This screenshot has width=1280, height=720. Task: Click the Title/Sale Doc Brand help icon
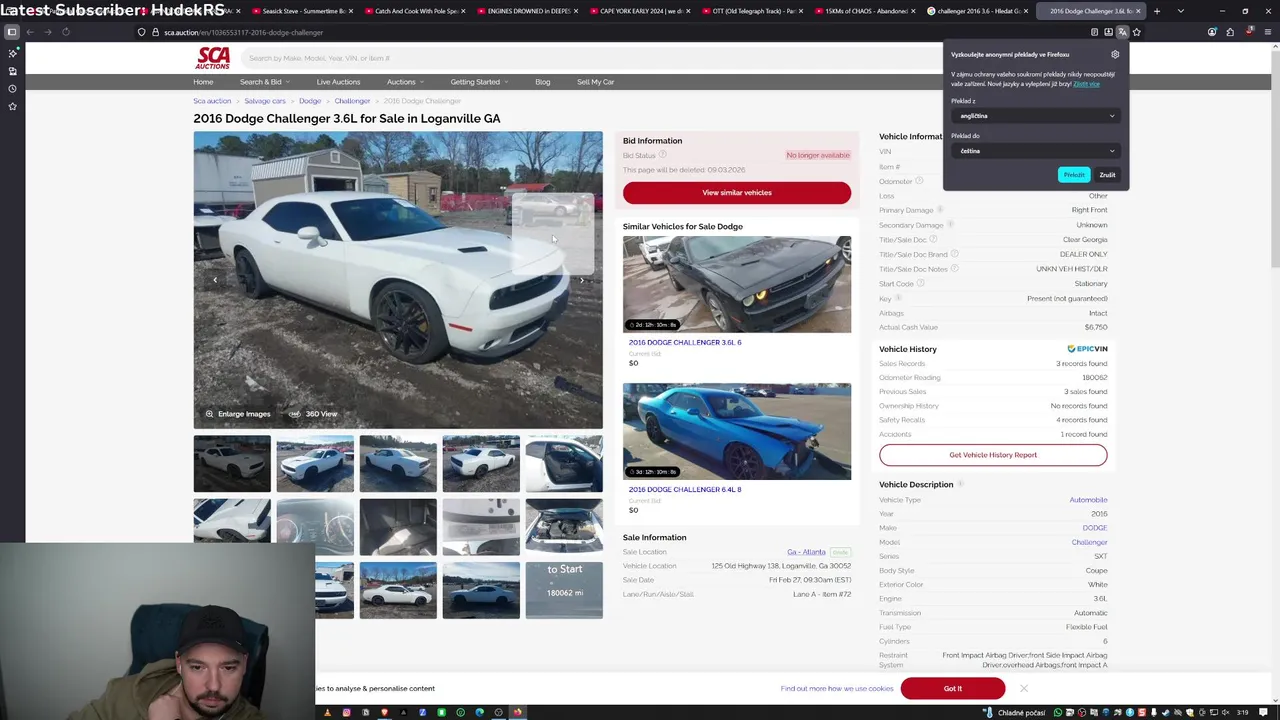point(954,254)
